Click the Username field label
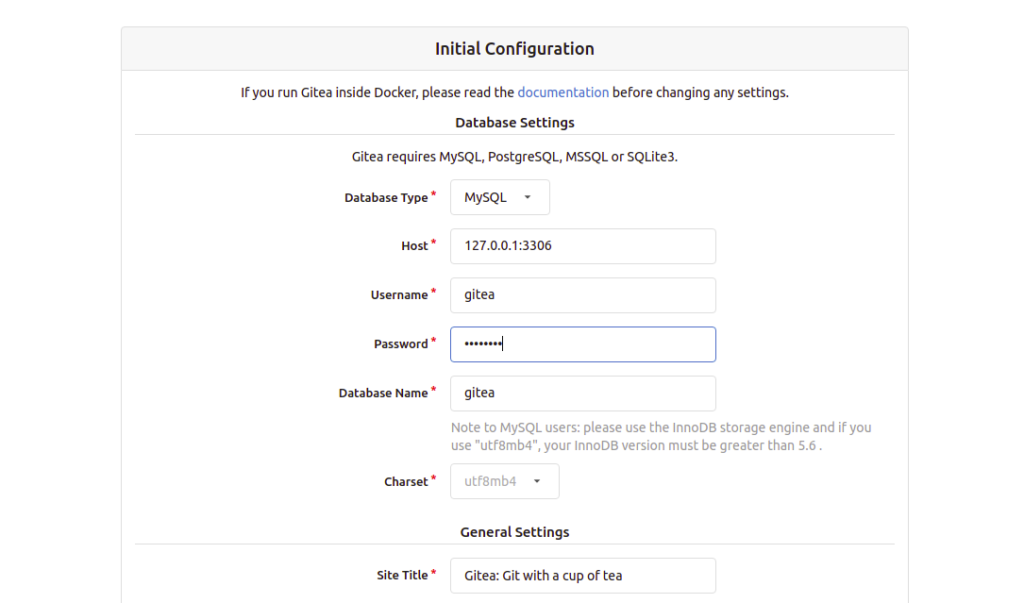1024x603 pixels. [x=399, y=295]
